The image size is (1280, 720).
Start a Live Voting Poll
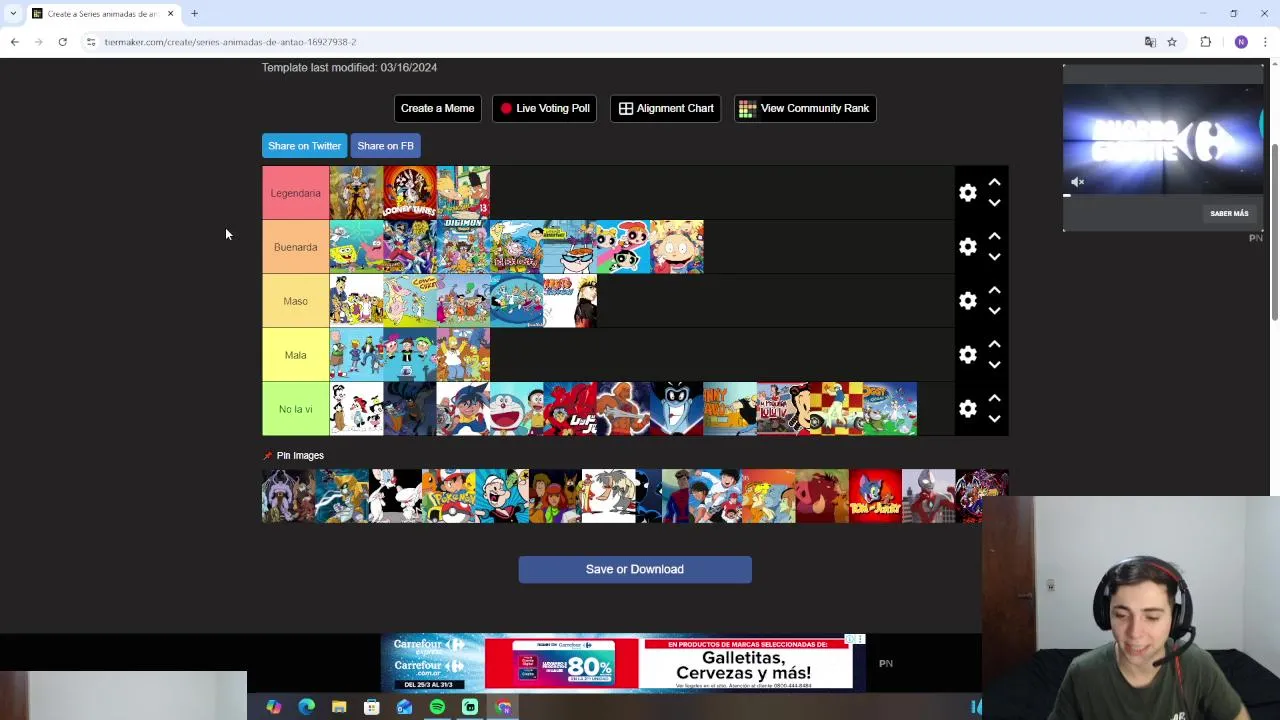(x=544, y=108)
